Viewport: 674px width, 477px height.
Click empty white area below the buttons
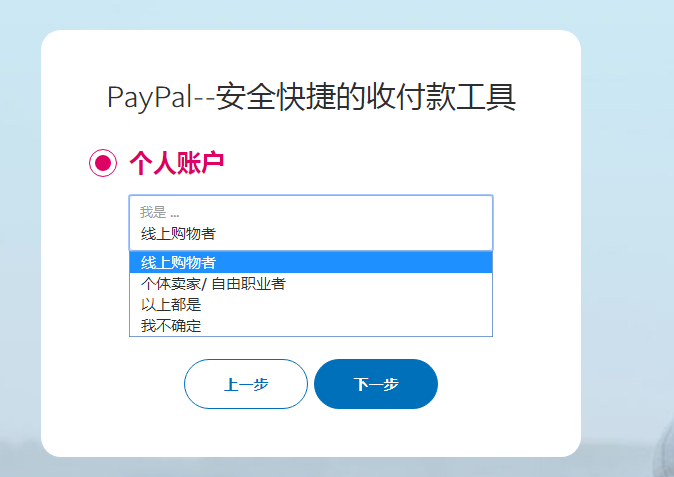[x=311, y=432]
